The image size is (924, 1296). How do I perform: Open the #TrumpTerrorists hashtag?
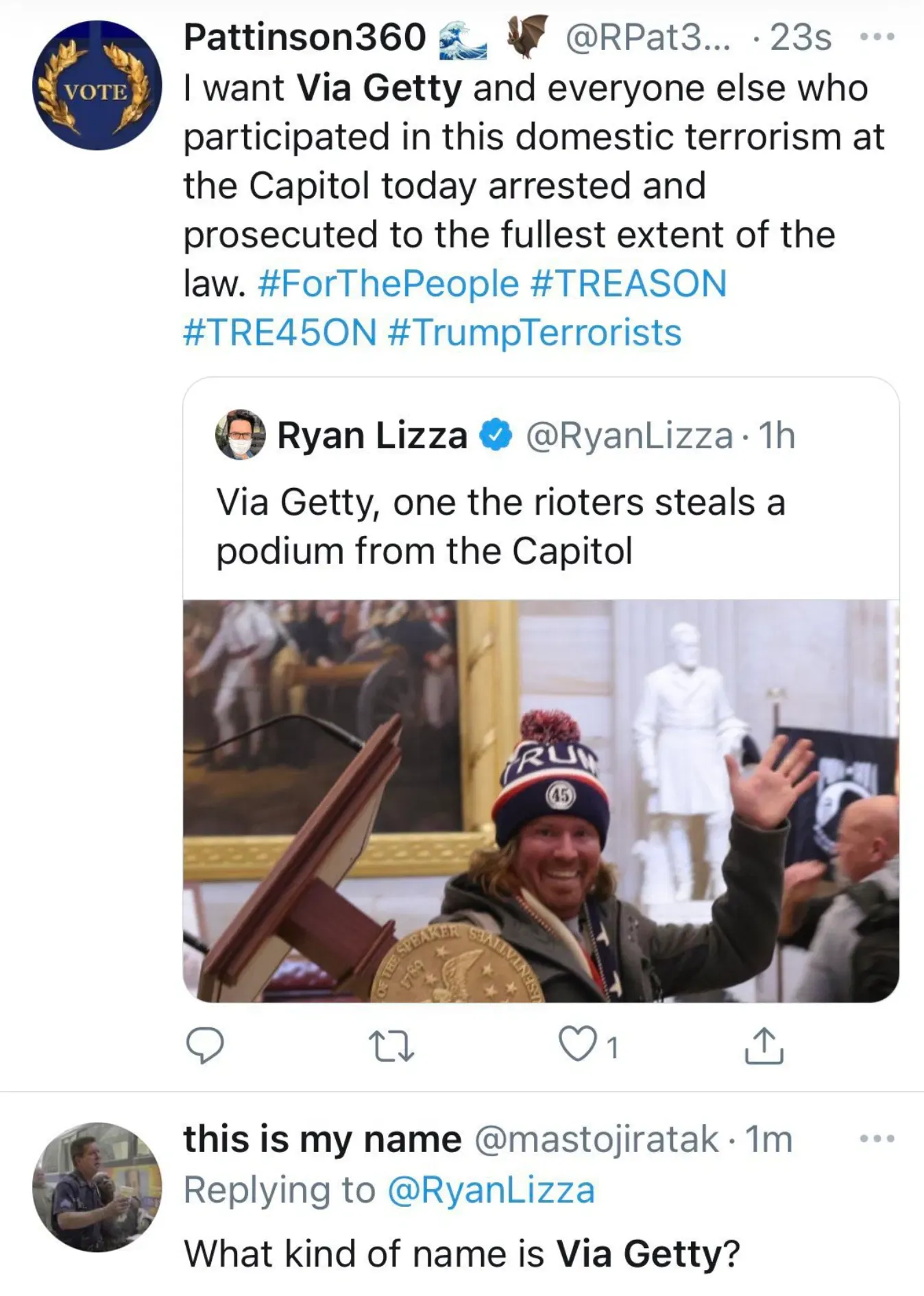tap(535, 333)
